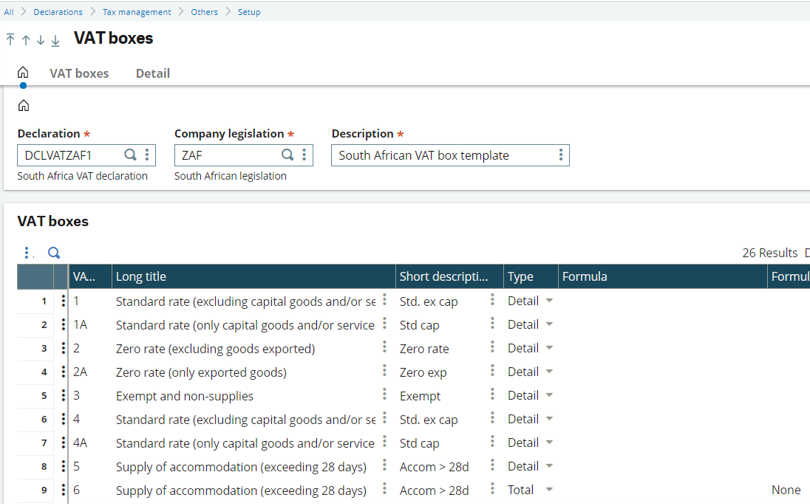810x504 pixels.
Task: Expand Type dropdown for row 1
Action: 549,301
